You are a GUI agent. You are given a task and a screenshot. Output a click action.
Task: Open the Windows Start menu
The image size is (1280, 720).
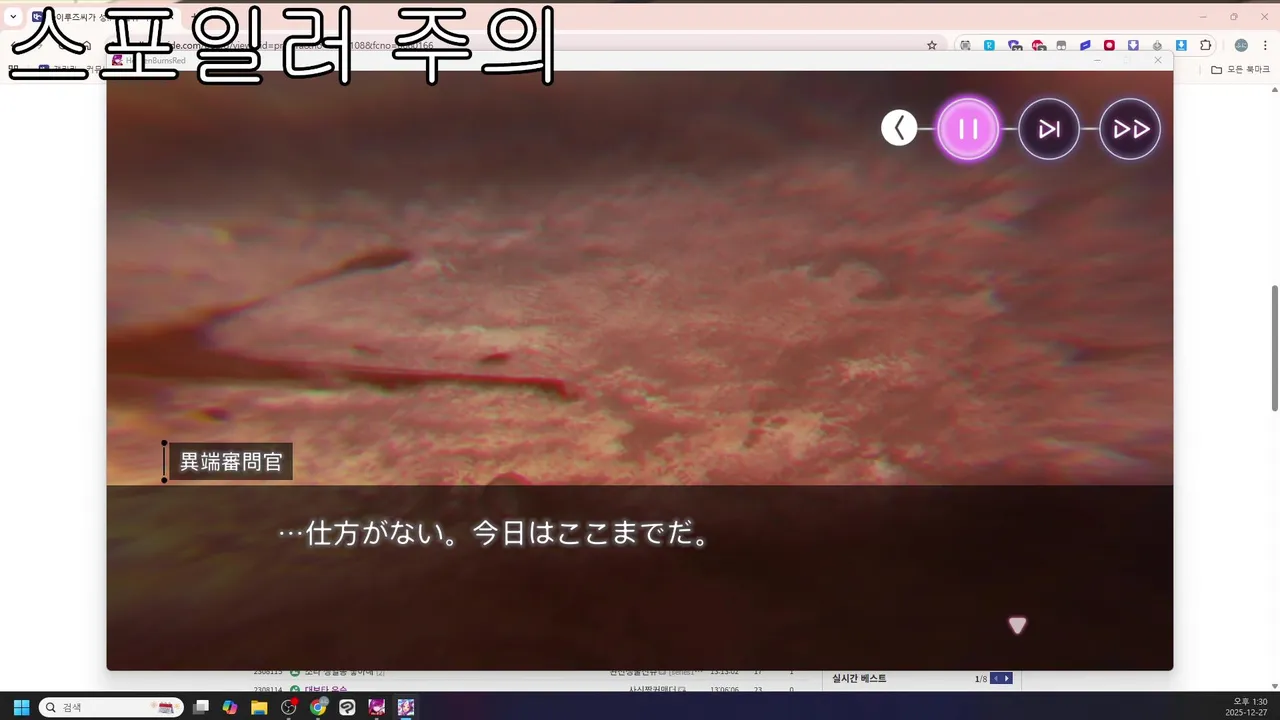21,707
